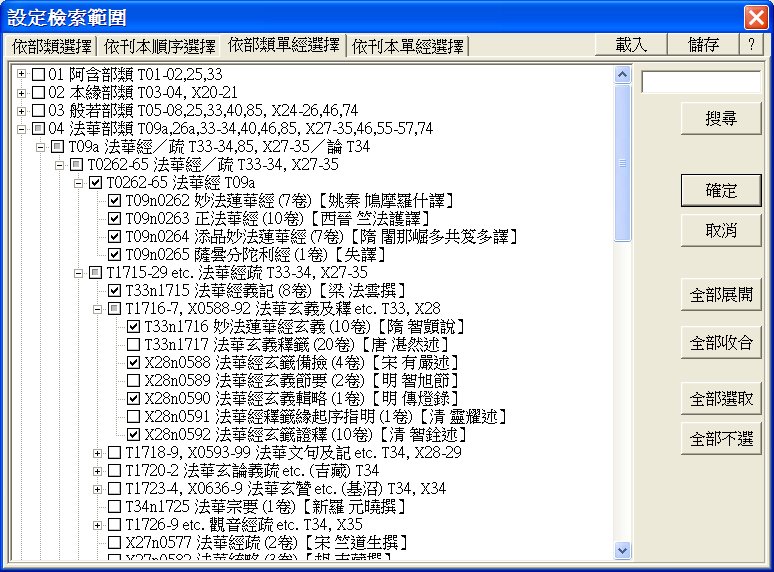Open help with the ? button
Screen dimensions: 774x572
(751, 45)
